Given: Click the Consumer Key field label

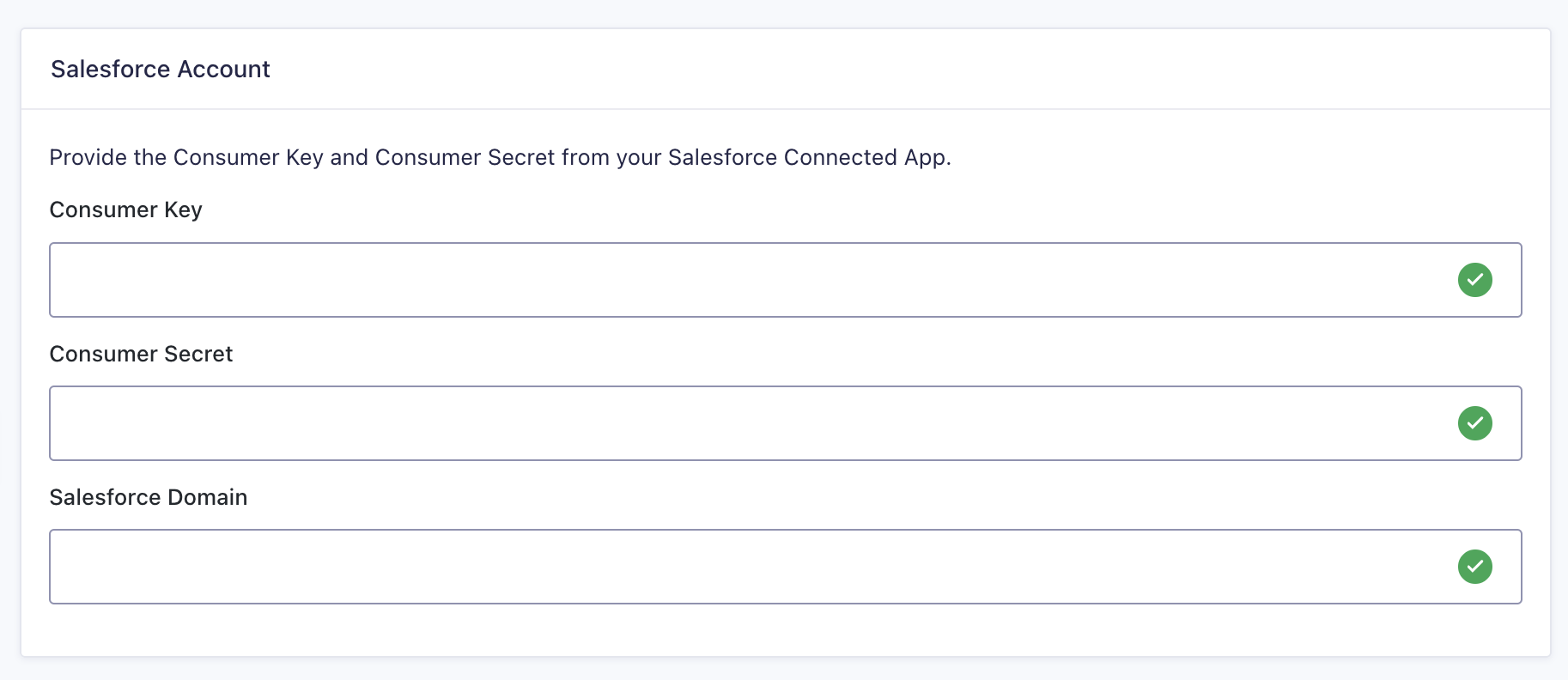Looking at the screenshot, I should point(125,210).
